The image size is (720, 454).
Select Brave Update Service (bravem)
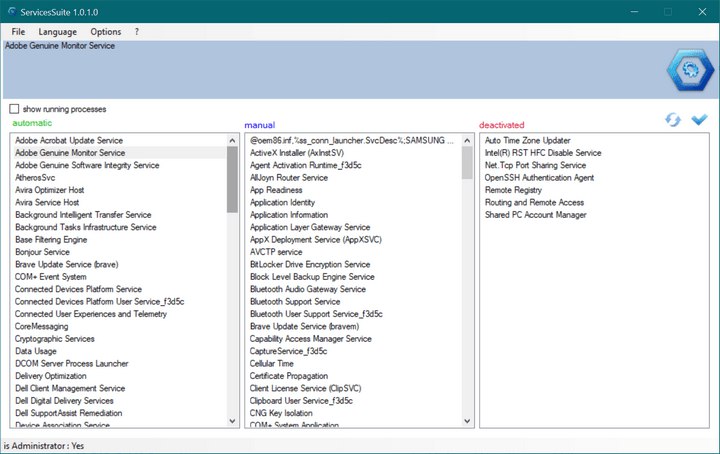click(x=304, y=326)
